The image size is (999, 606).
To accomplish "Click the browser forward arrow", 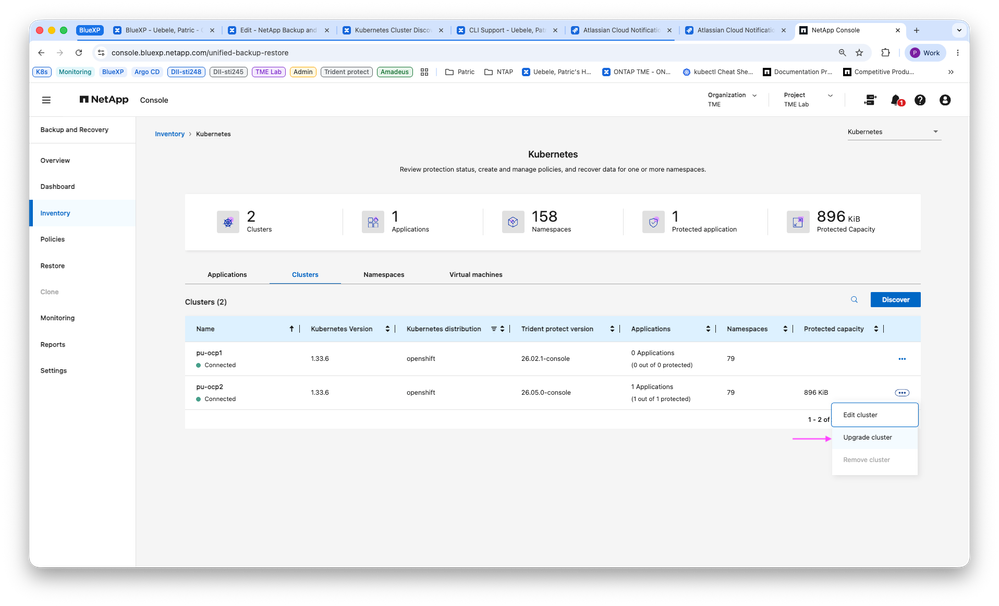I will tap(60, 53).
